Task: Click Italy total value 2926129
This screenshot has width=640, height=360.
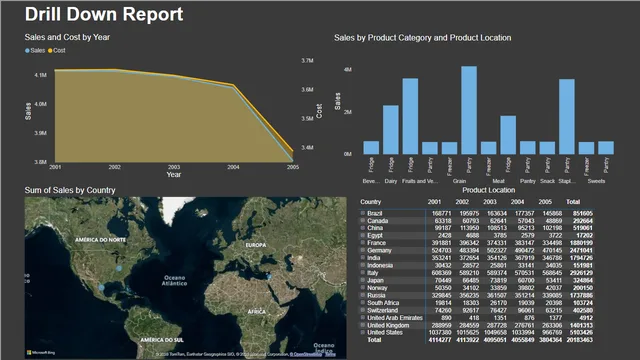Action: pyautogui.click(x=581, y=273)
